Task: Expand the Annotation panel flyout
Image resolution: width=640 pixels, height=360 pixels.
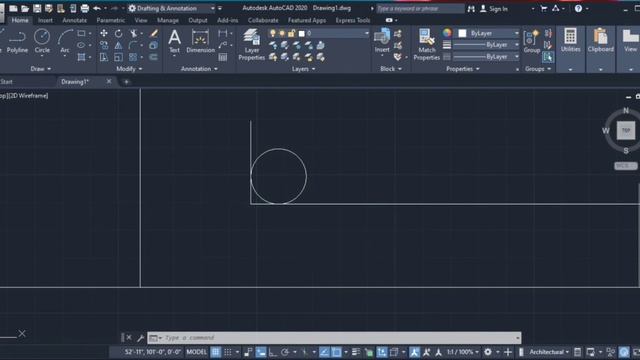Action: 199,69
